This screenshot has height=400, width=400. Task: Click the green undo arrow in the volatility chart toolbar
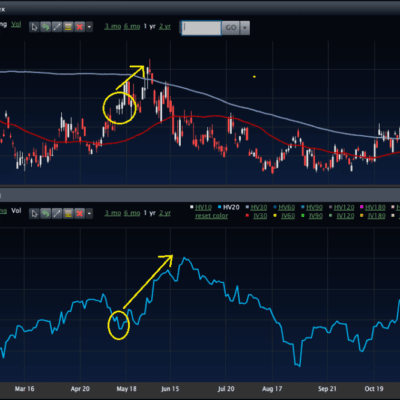(x=45, y=213)
